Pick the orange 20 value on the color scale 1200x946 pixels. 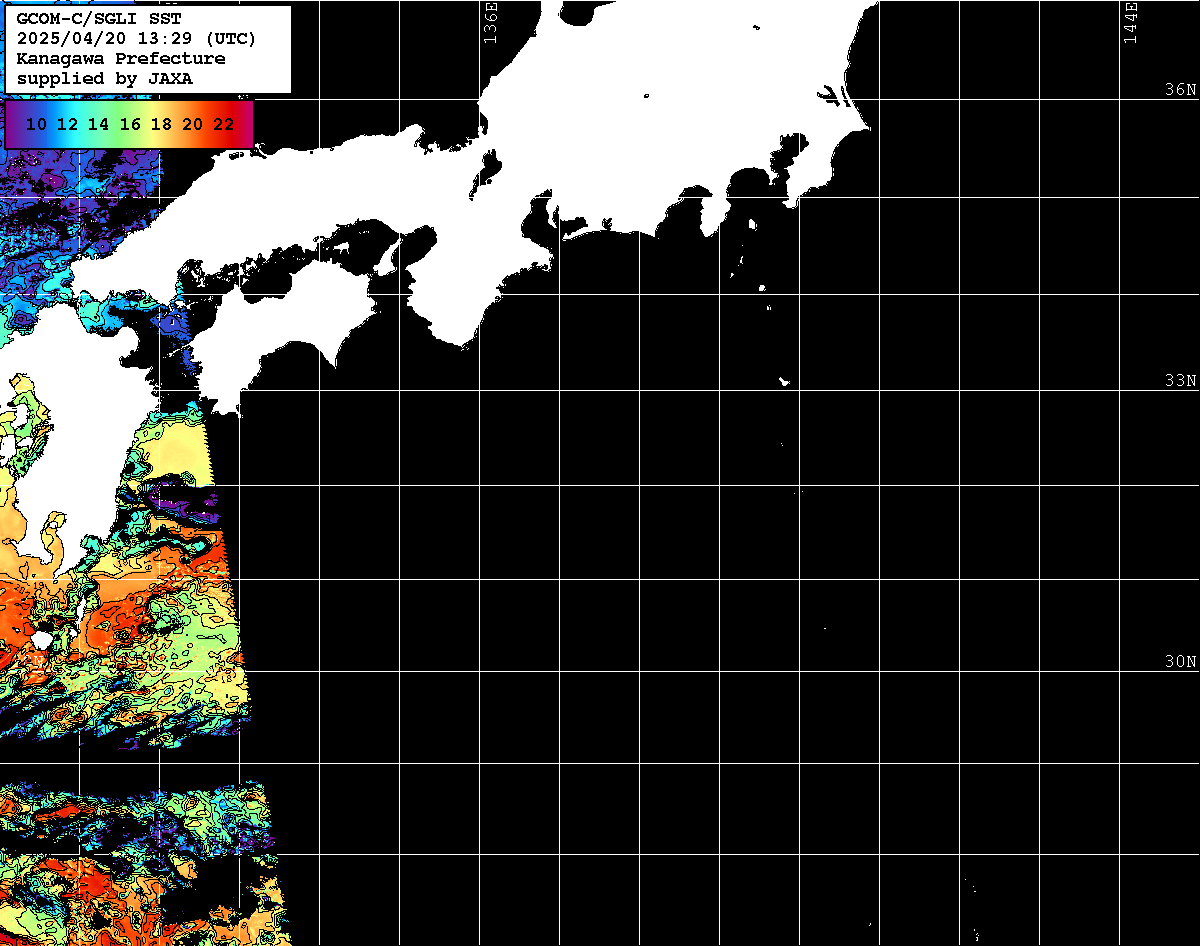tap(193, 124)
